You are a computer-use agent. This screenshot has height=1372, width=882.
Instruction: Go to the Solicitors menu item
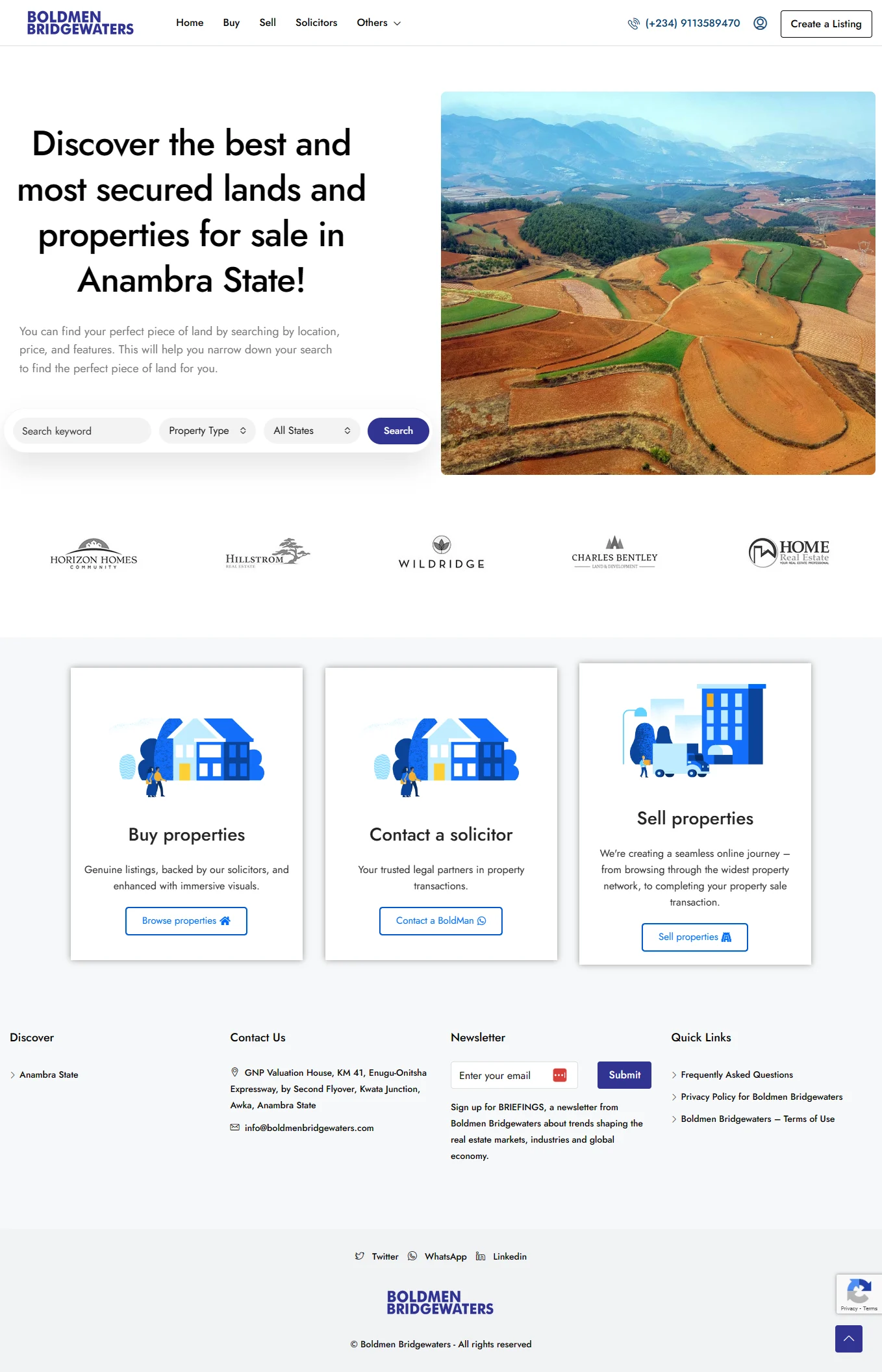(x=316, y=23)
